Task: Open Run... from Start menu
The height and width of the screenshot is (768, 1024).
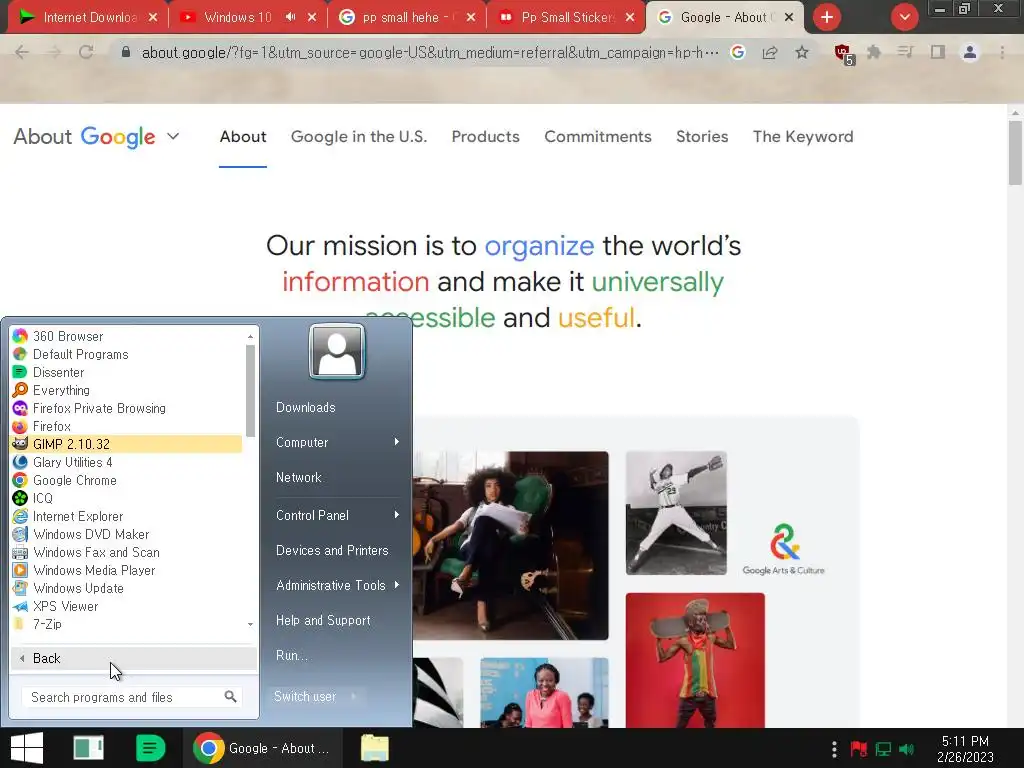Action: coord(291,655)
